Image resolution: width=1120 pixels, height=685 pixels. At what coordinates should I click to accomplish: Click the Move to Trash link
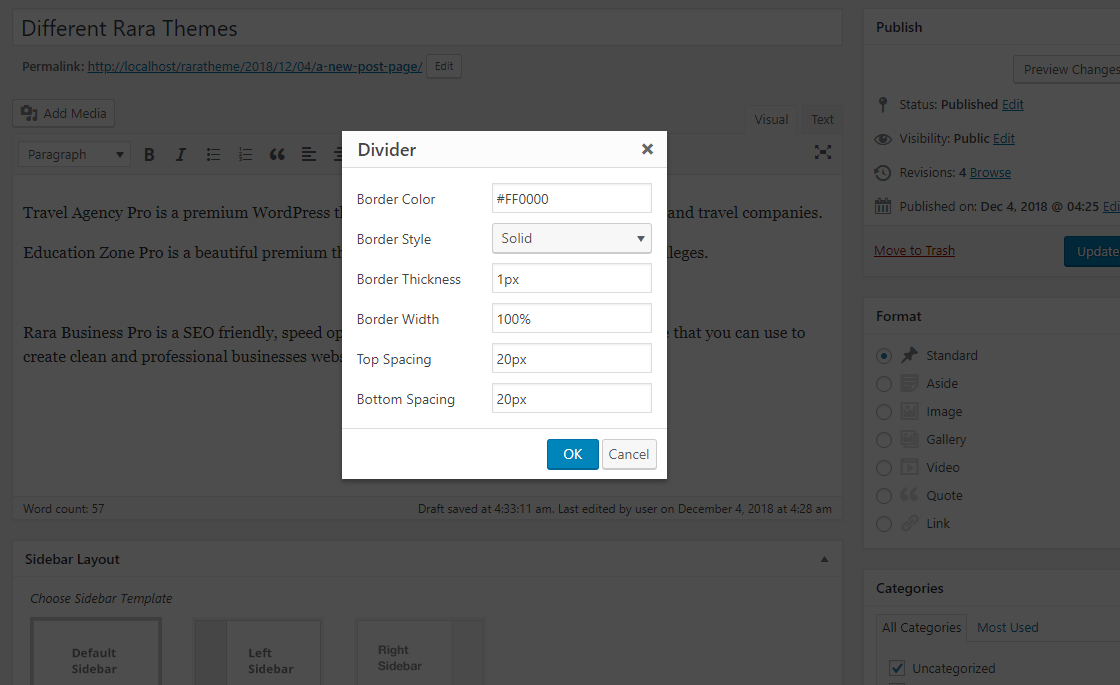[x=914, y=250]
